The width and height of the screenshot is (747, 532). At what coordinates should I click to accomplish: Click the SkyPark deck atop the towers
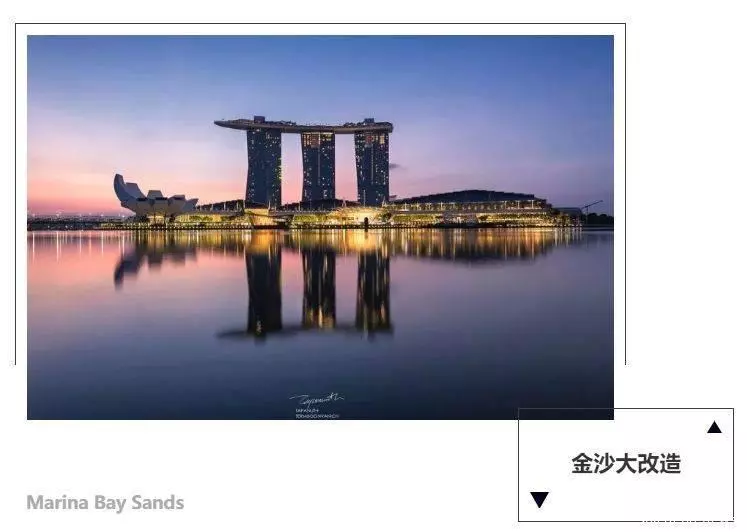tap(304, 124)
